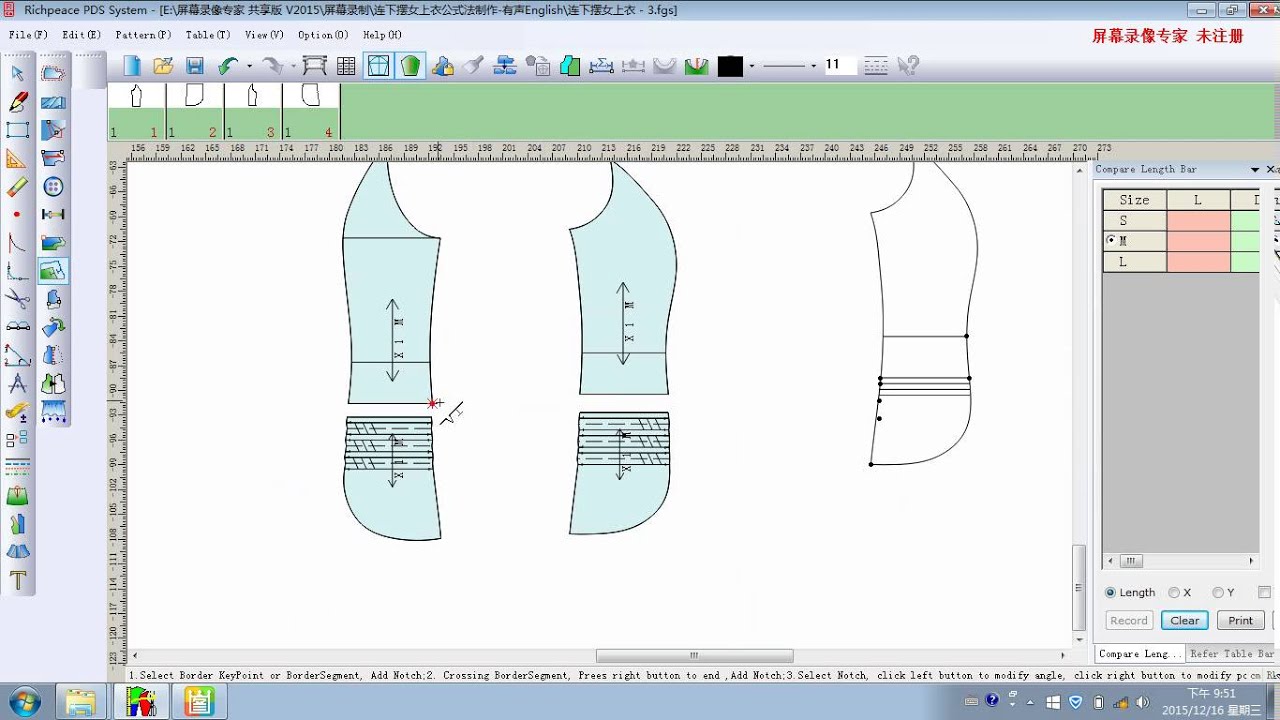The image size is (1280, 720).
Task: Open the Option menu
Action: (323, 35)
